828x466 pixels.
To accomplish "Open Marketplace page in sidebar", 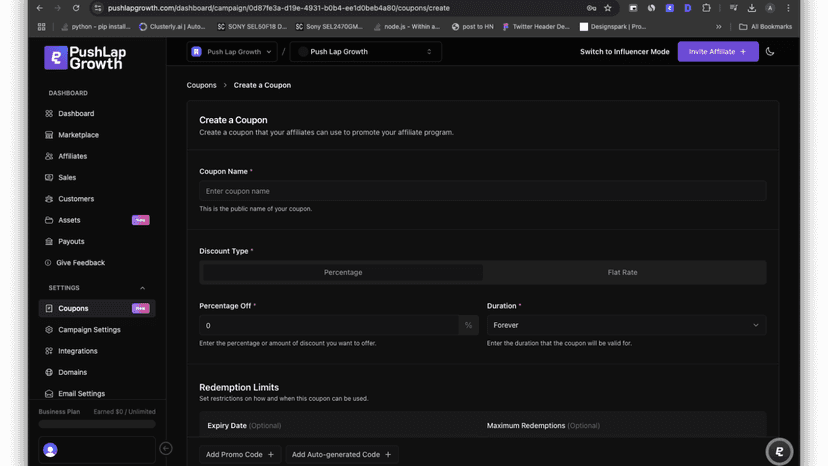I will pos(78,135).
